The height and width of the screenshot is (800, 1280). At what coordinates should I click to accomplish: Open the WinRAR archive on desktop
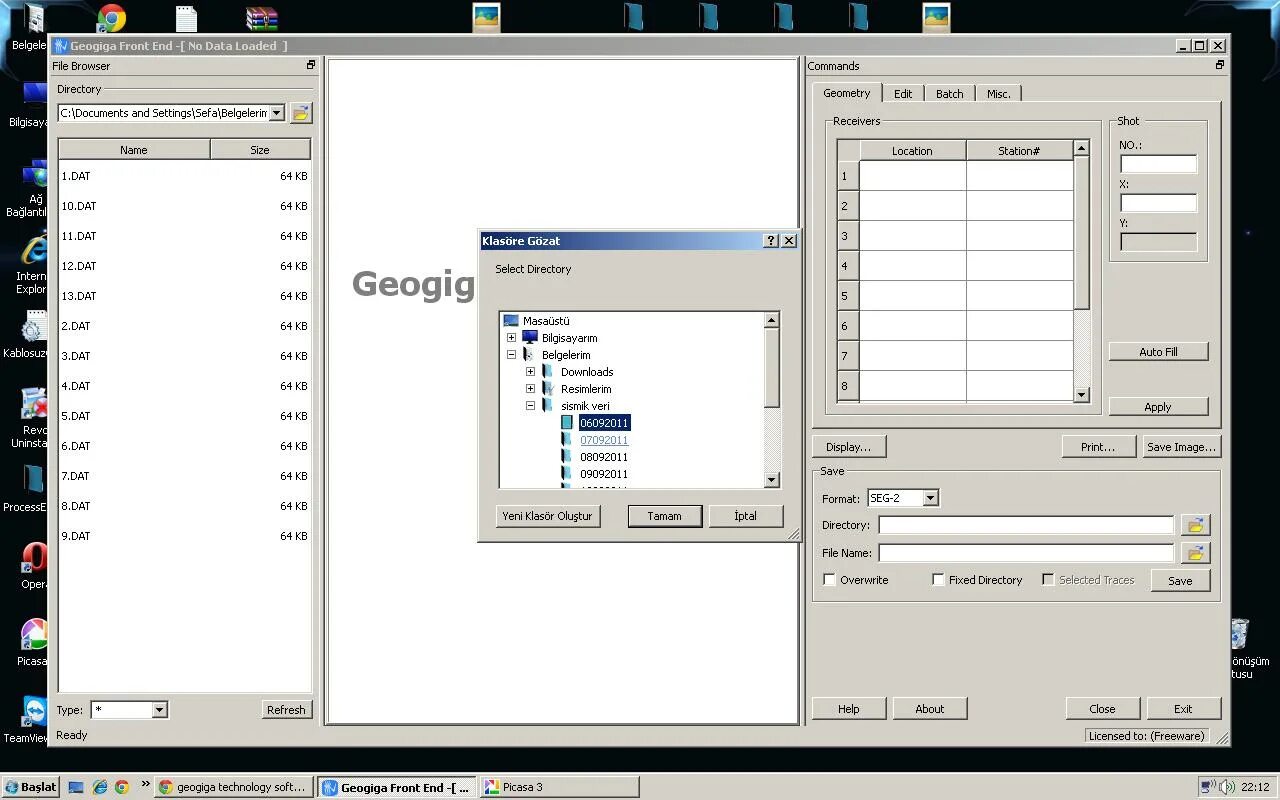pyautogui.click(x=262, y=18)
